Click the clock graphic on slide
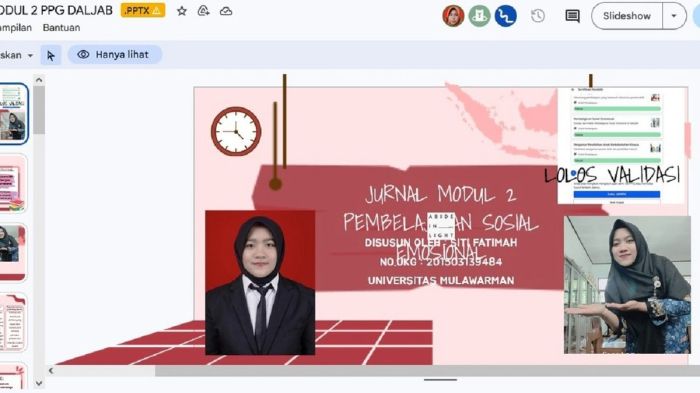This screenshot has width=700, height=393. 236,131
